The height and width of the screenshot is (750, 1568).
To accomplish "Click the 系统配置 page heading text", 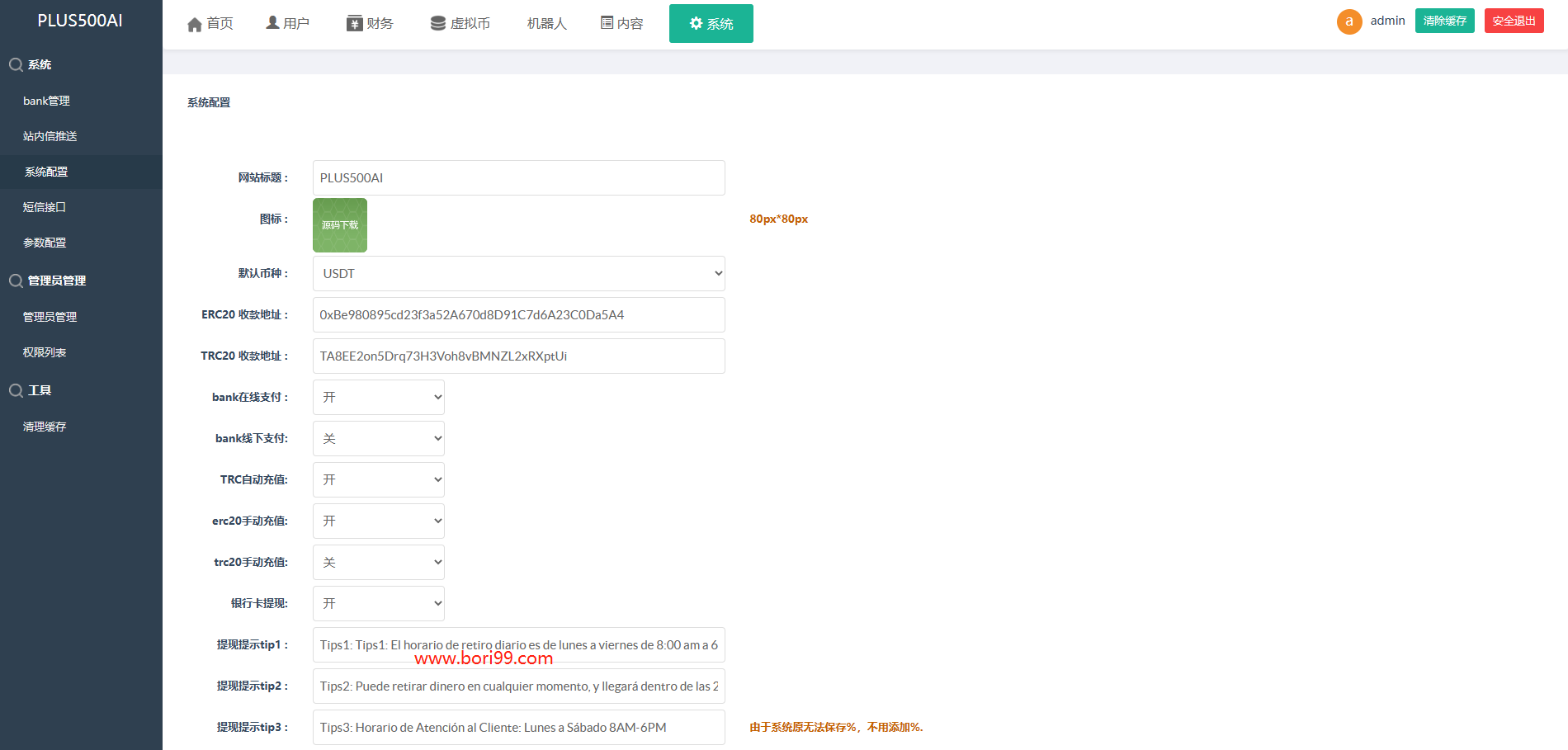I will (x=209, y=102).
